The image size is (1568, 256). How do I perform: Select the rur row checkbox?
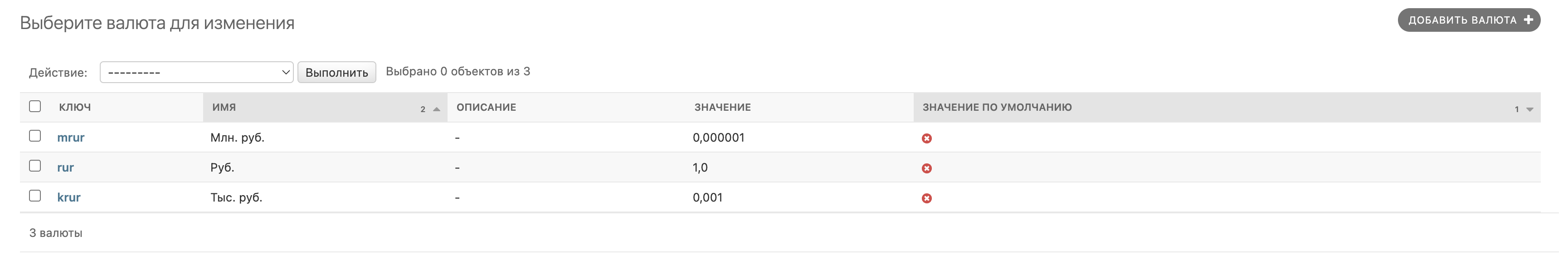(x=35, y=166)
